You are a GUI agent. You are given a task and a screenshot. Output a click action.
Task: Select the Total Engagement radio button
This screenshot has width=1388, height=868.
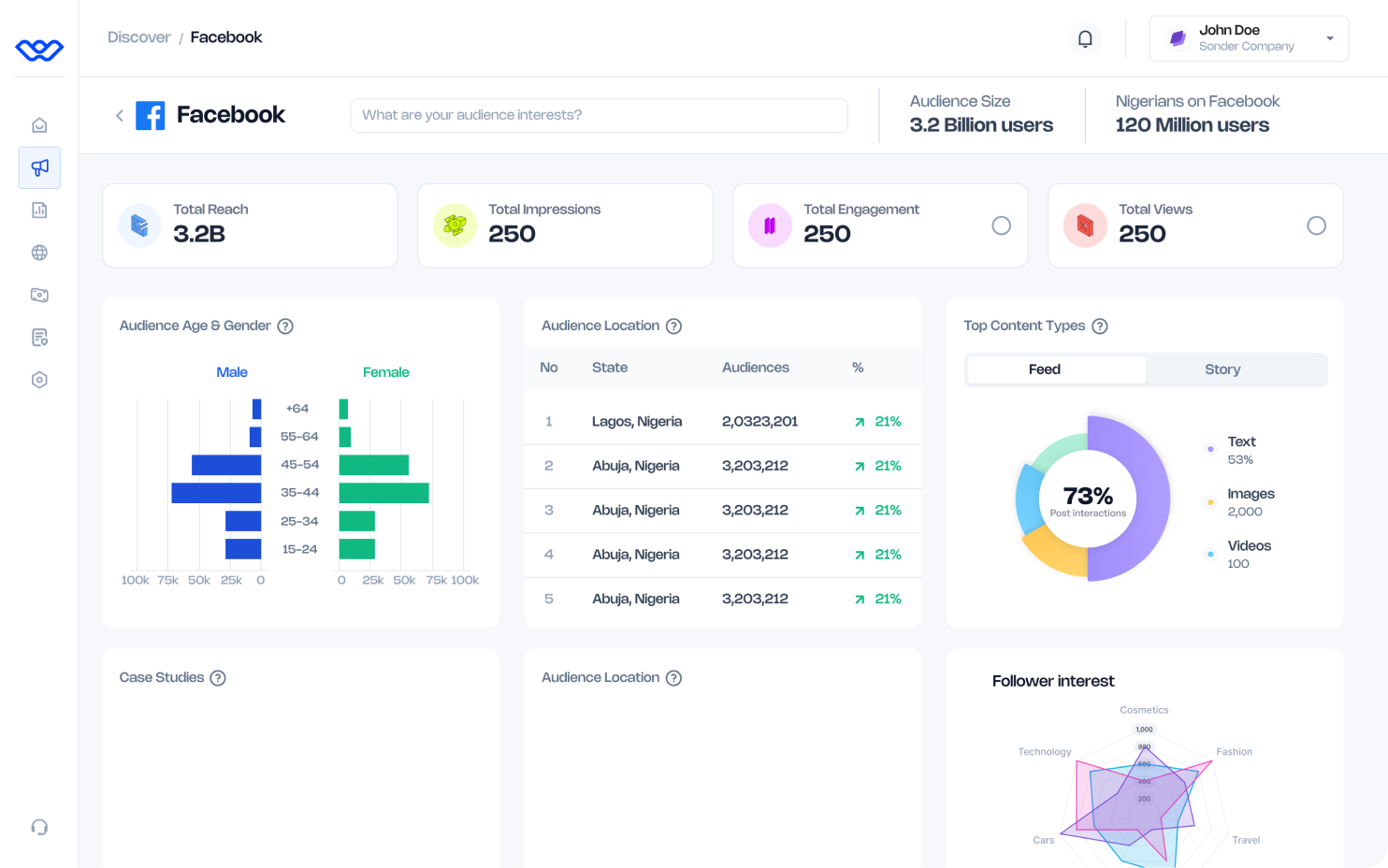tap(1001, 225)
